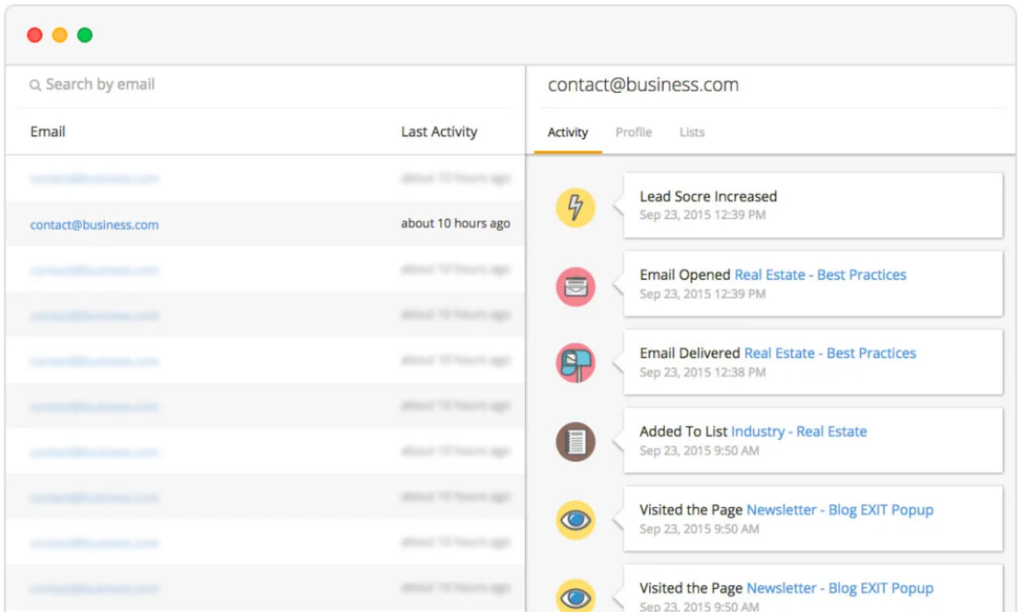This screenshot has width=1024, height=612.
Task: Click the yellow minimize window button
Action: [60, 35]
